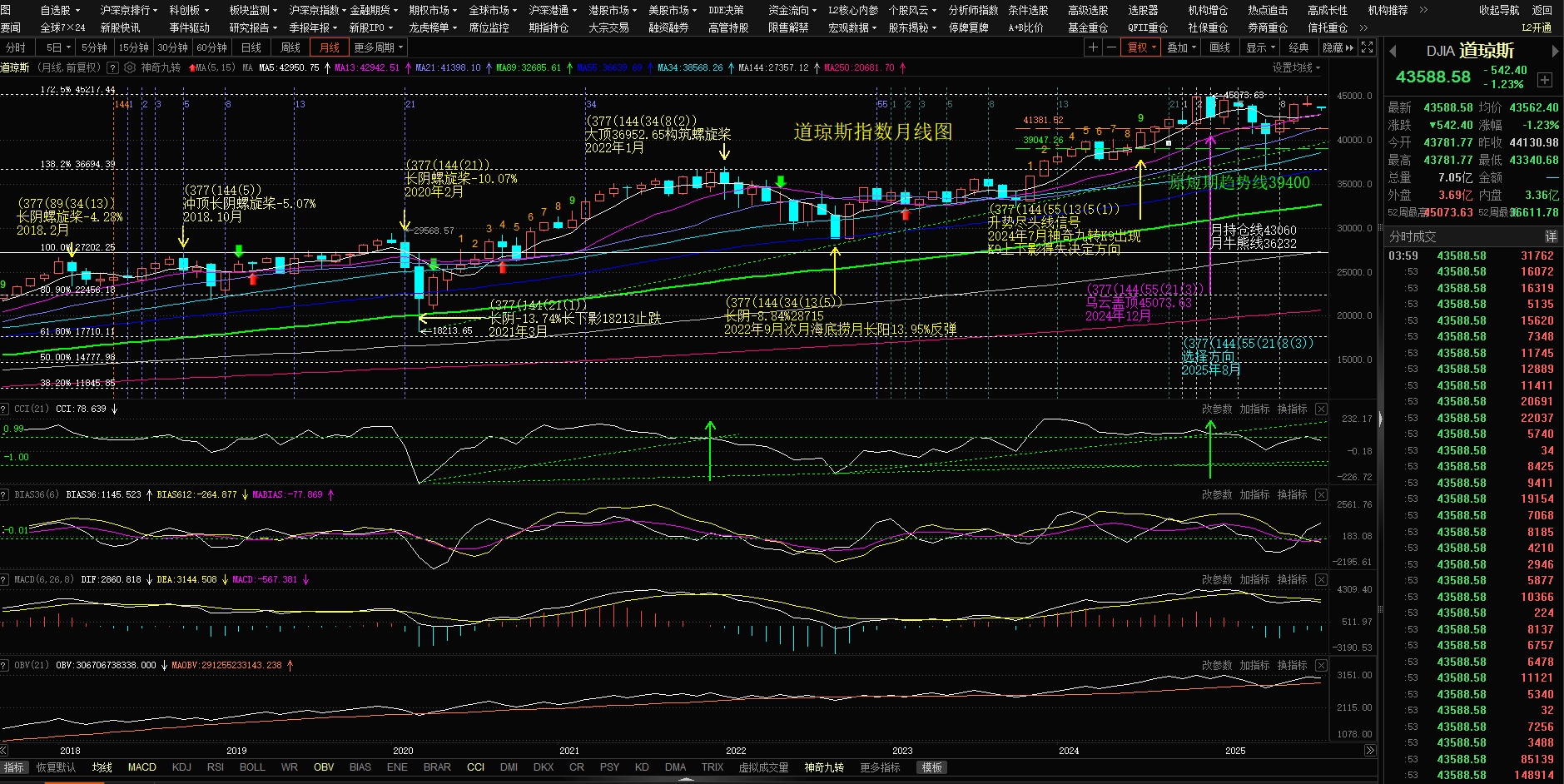Click the timeline scroll-right double arrow icon
The image size is (1564, 784).
click(x=1370, y=751)
